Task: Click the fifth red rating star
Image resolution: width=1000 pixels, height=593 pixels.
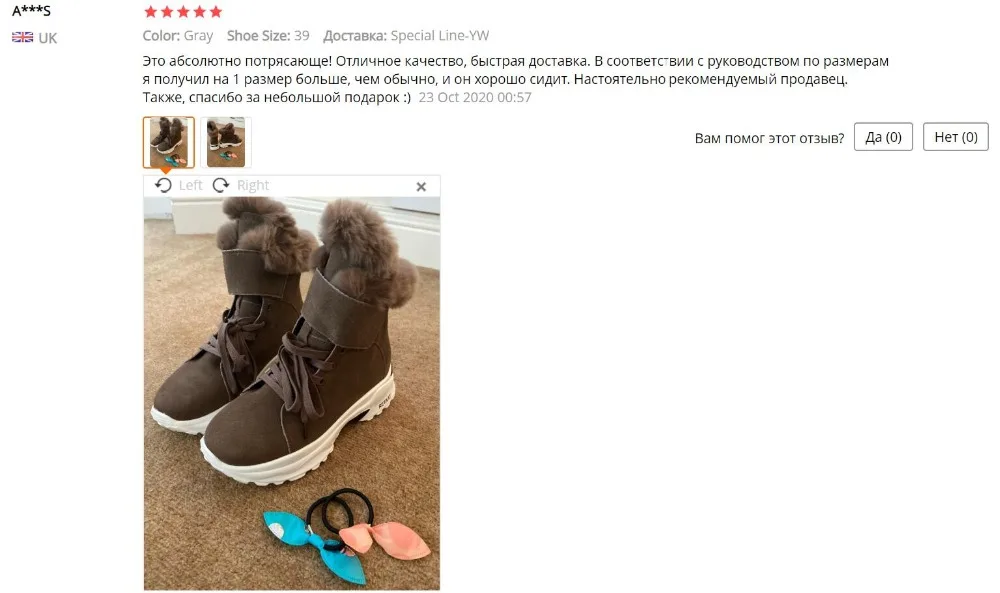Action: [x=216, y=11]
